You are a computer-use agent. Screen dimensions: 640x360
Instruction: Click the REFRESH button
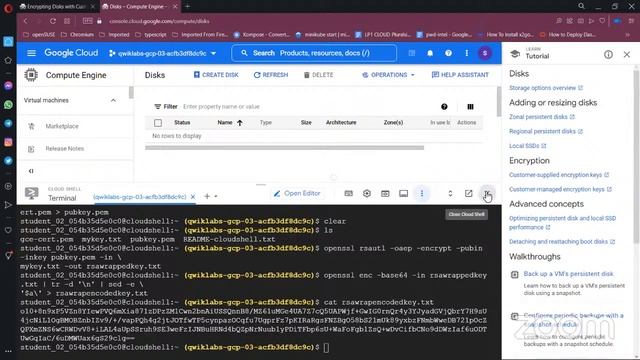point(271,75)
